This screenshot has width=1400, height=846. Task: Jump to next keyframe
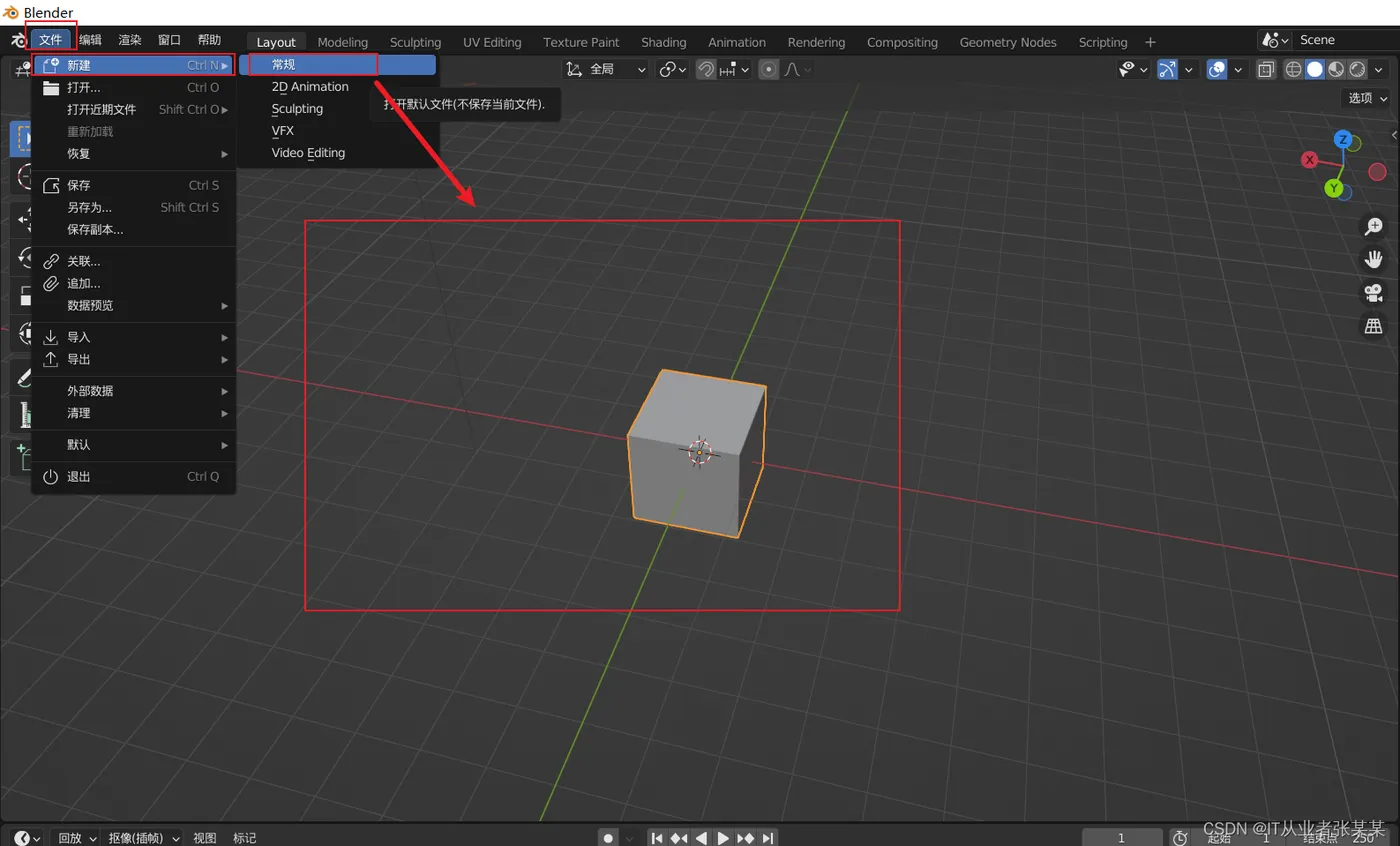(746, 838)
